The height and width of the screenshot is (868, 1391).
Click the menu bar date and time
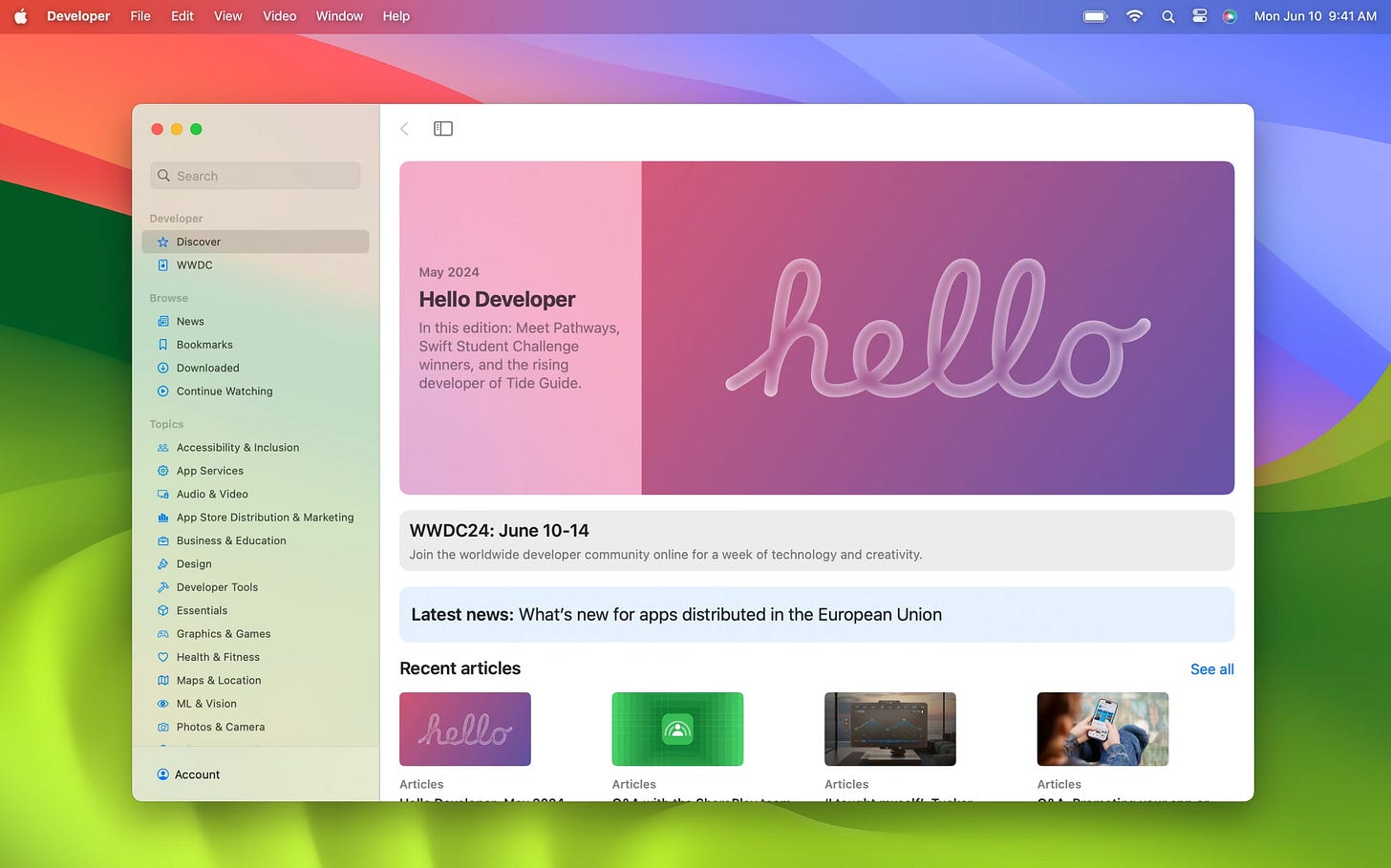[1315, 16]
